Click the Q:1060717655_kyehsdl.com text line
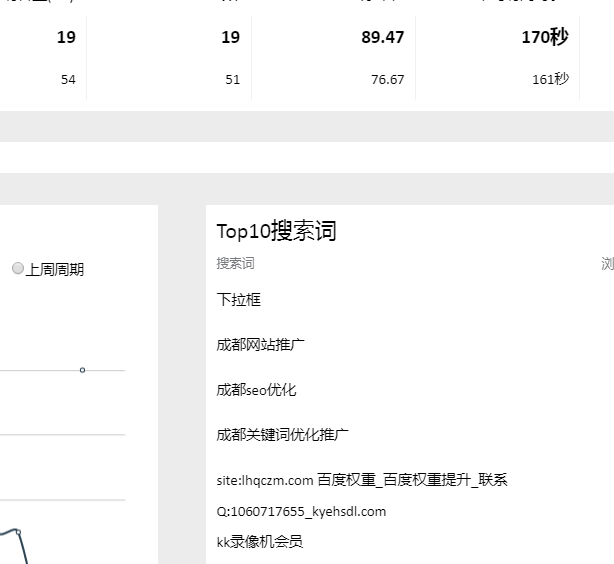 pyautogui.click(x=300, y=511)
